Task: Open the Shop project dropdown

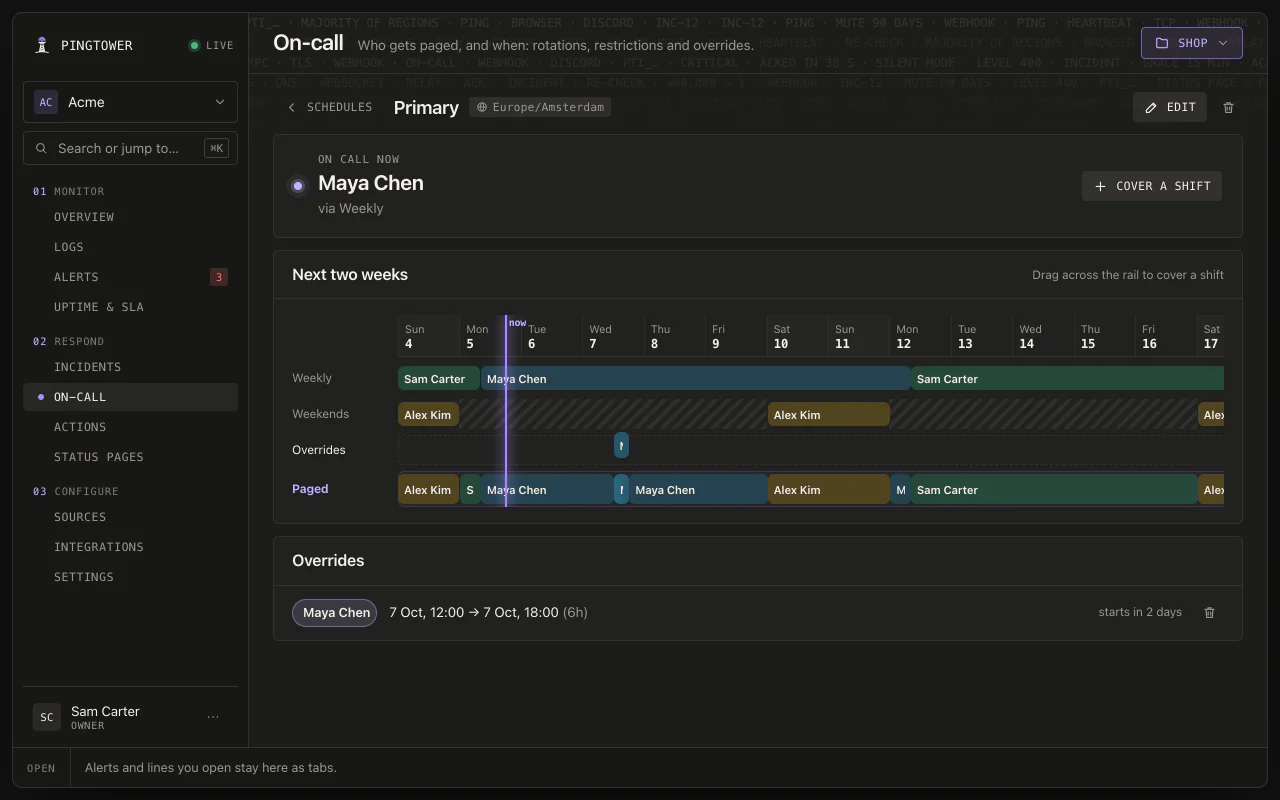Action: pyautogui.click(x=1192, y=43)
